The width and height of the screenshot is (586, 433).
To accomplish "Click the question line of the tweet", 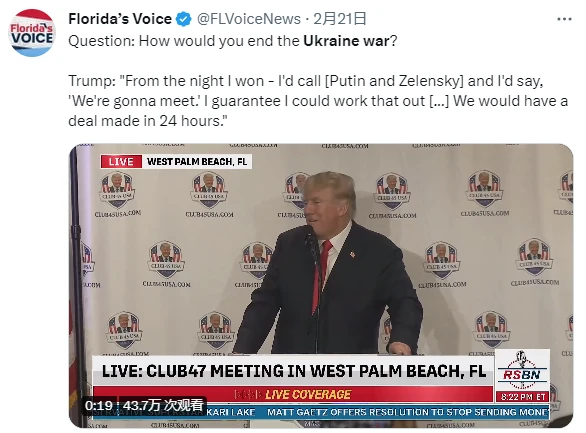I will [x=232, y=41].
